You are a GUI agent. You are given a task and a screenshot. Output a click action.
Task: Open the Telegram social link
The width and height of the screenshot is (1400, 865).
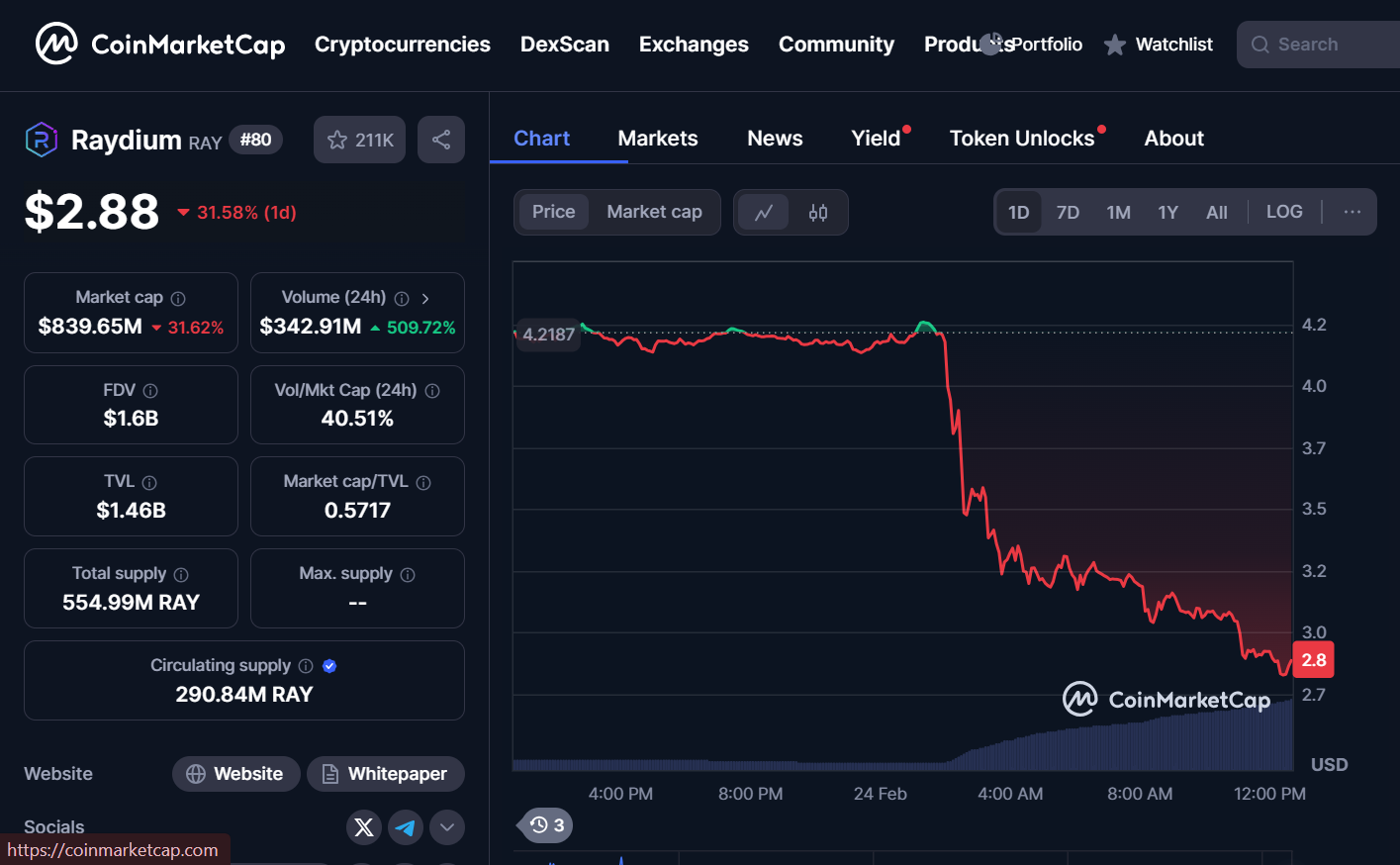406,827
